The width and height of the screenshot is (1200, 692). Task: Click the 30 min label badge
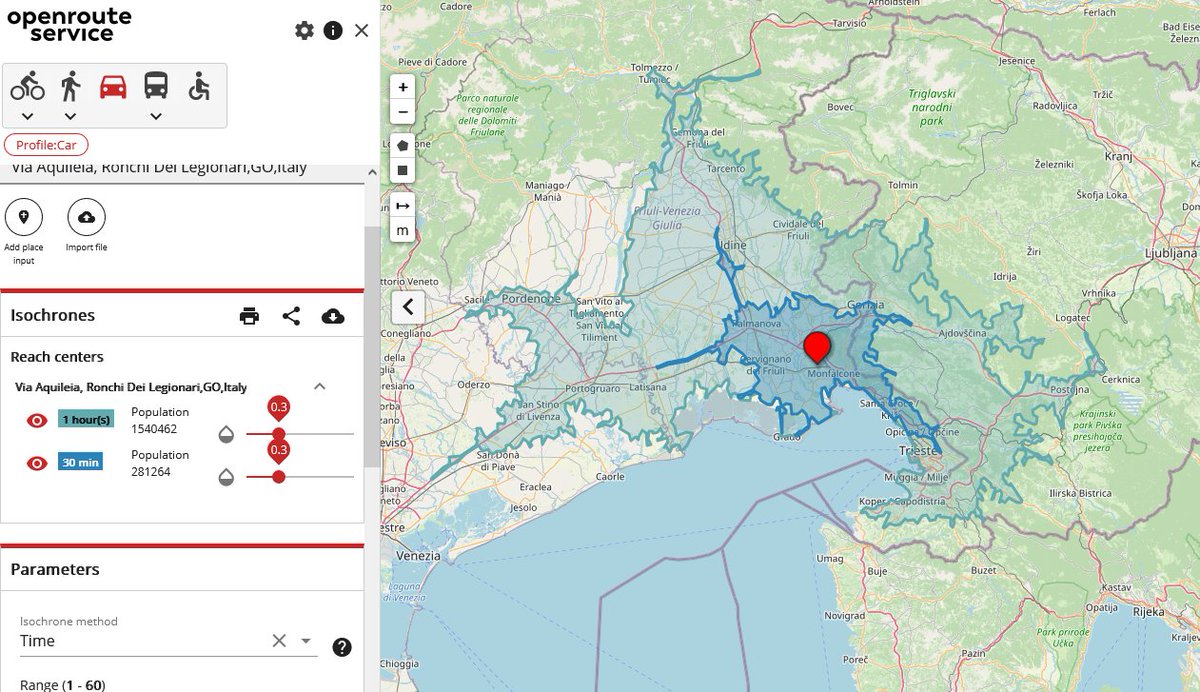pyautogui.click(x=80, y=463)
